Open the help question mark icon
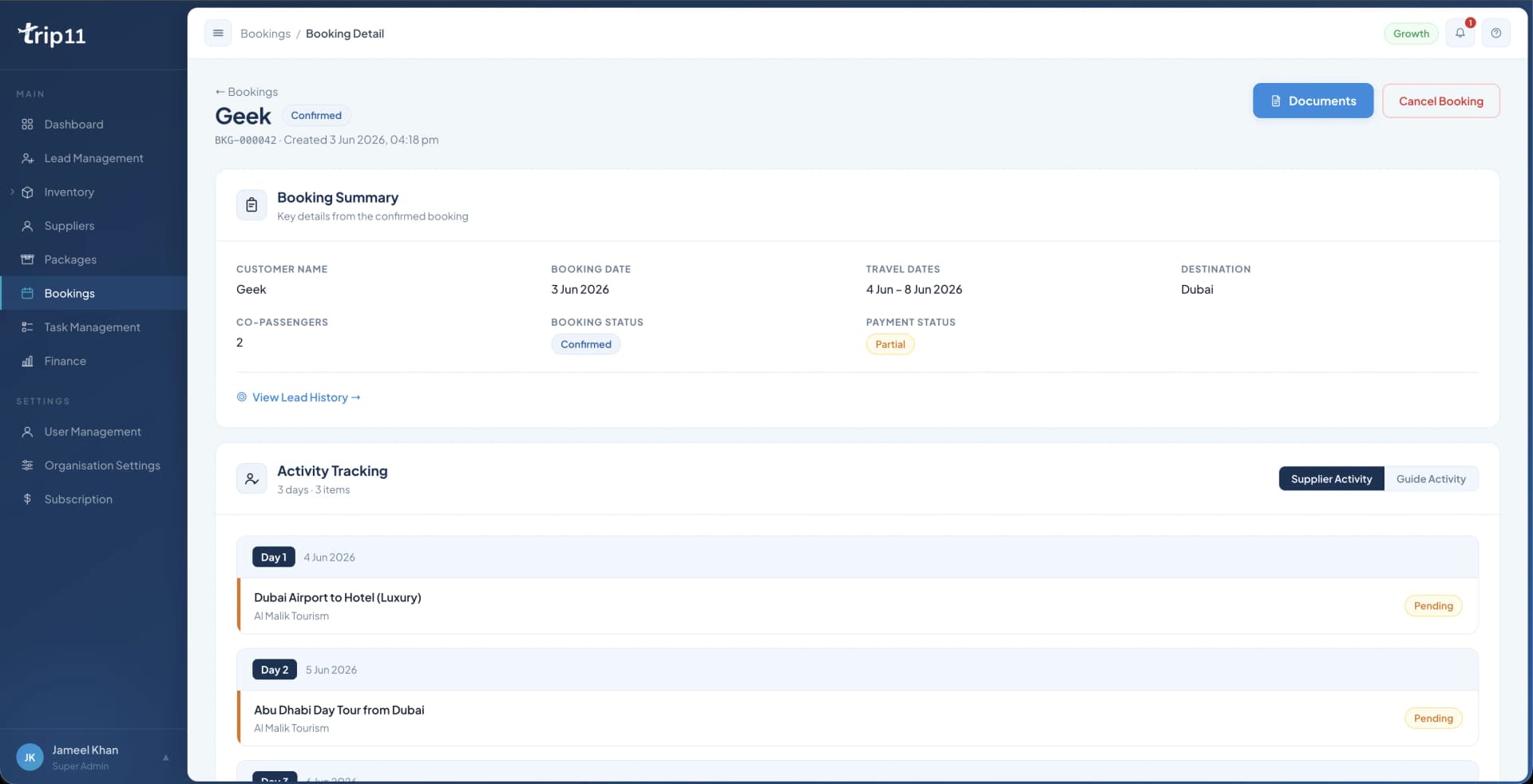 click(x=1495, y=34)
